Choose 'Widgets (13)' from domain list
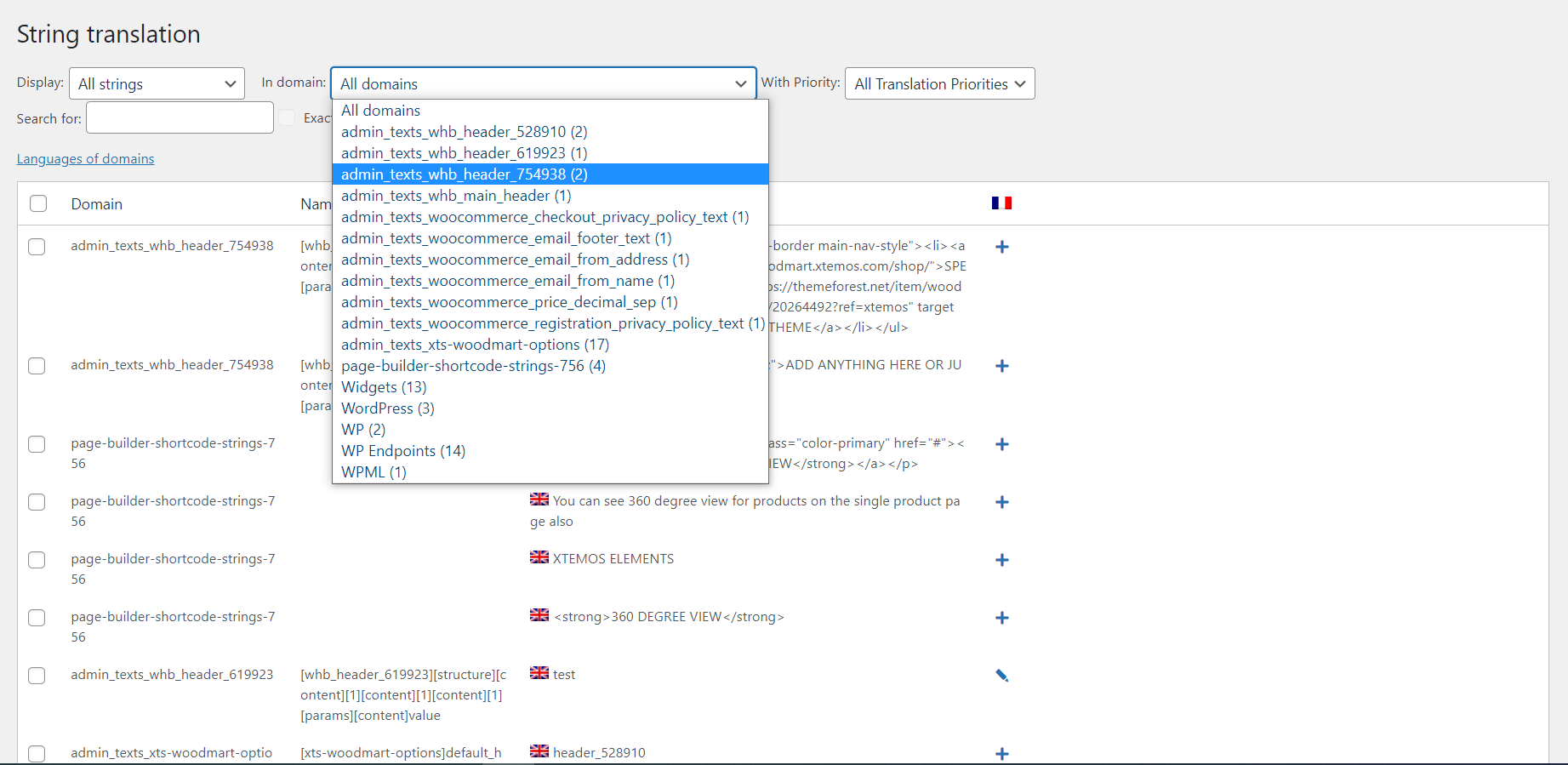 coord(384,387)
